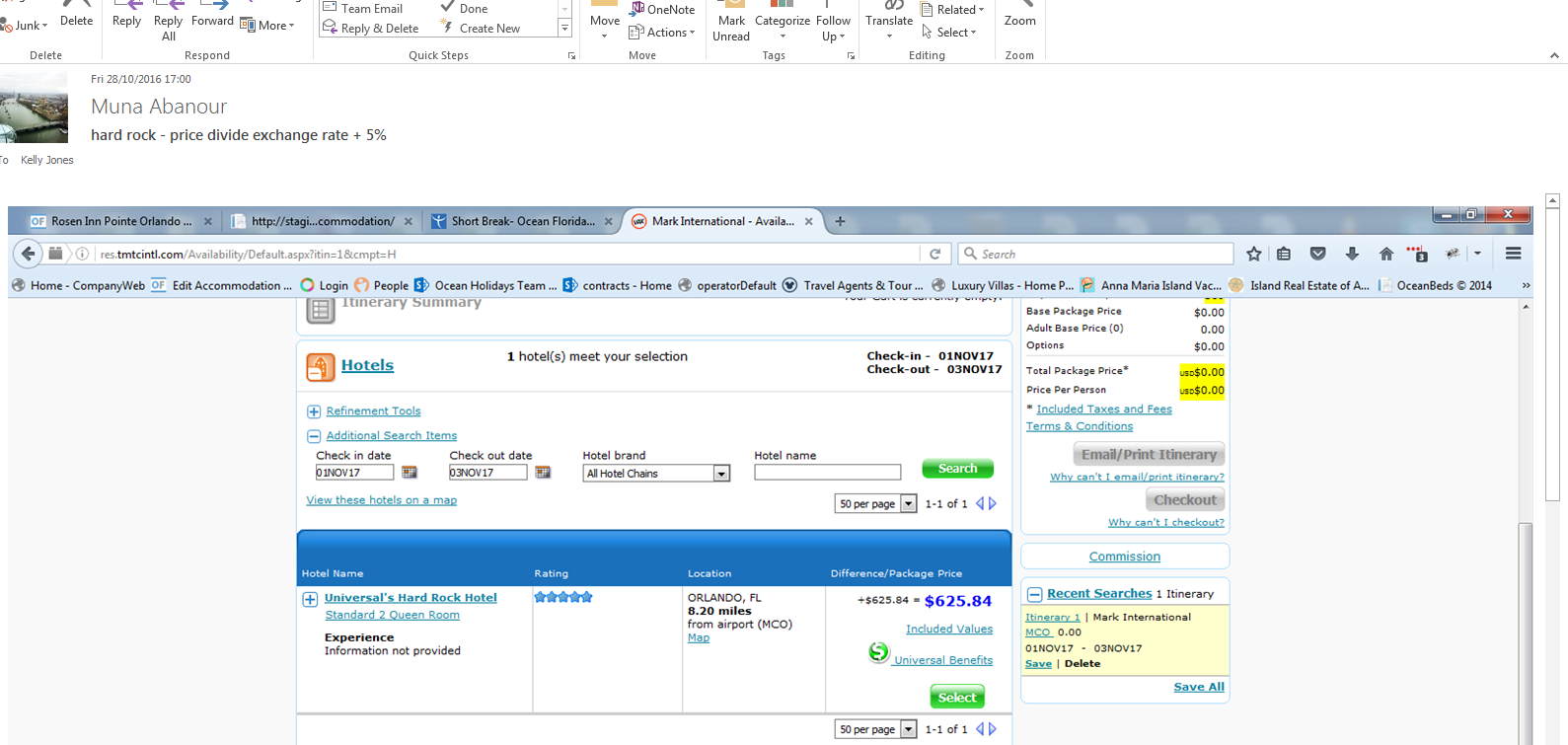Open the Hotels section icon

(321, 367)
